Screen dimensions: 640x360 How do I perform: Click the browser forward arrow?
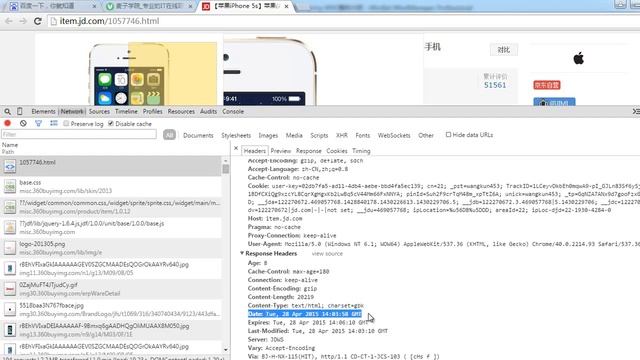(x=23, y=21)
